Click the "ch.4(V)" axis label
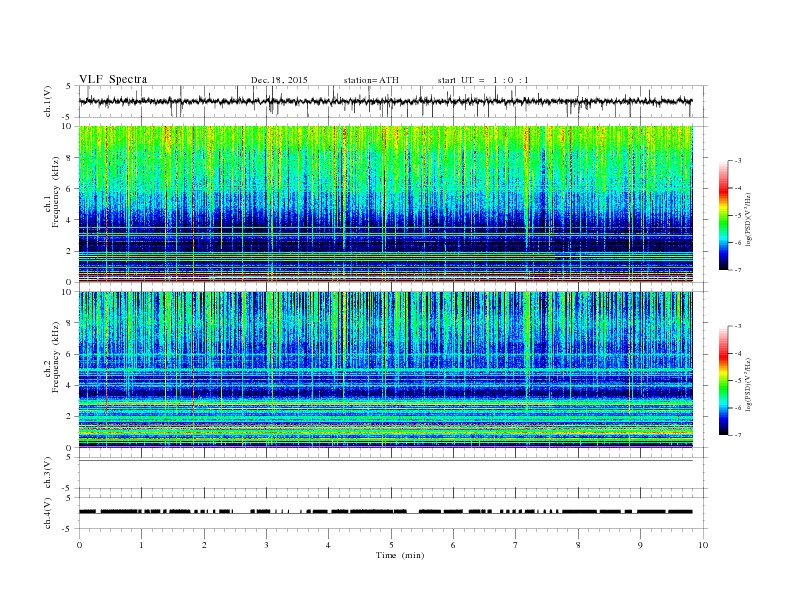The image size is (792, 612). pyautogui.click(x=48, y=513)
